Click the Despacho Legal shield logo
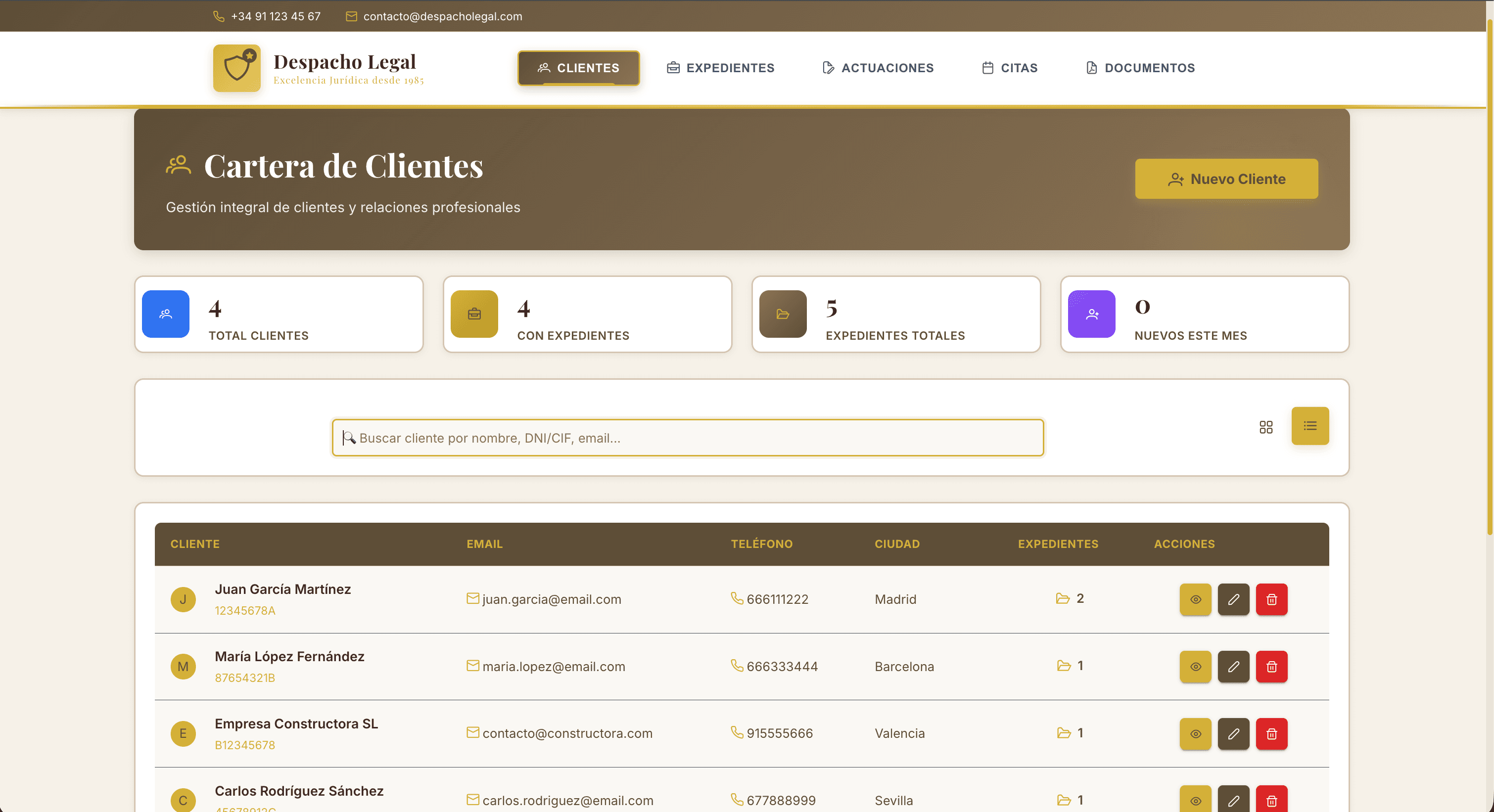Viewport: 1494px width, 812px height. pyautogui.click(x=236, y=68)
